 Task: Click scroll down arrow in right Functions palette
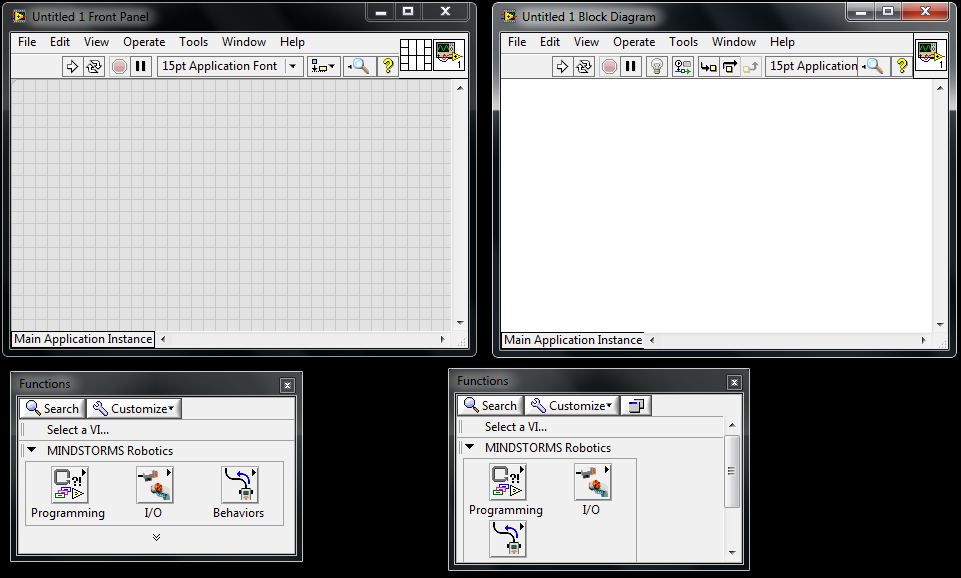point(732,552)
